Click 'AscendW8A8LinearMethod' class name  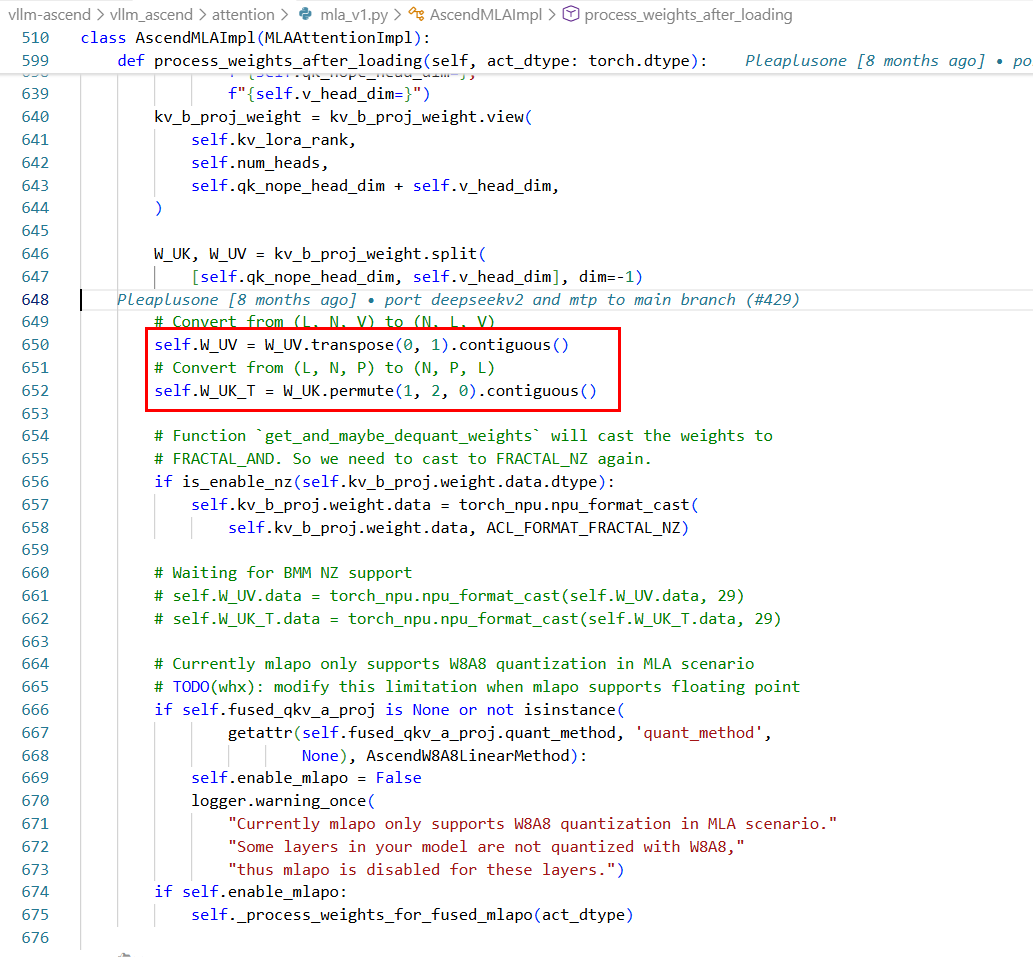click(x=467, y=756)
